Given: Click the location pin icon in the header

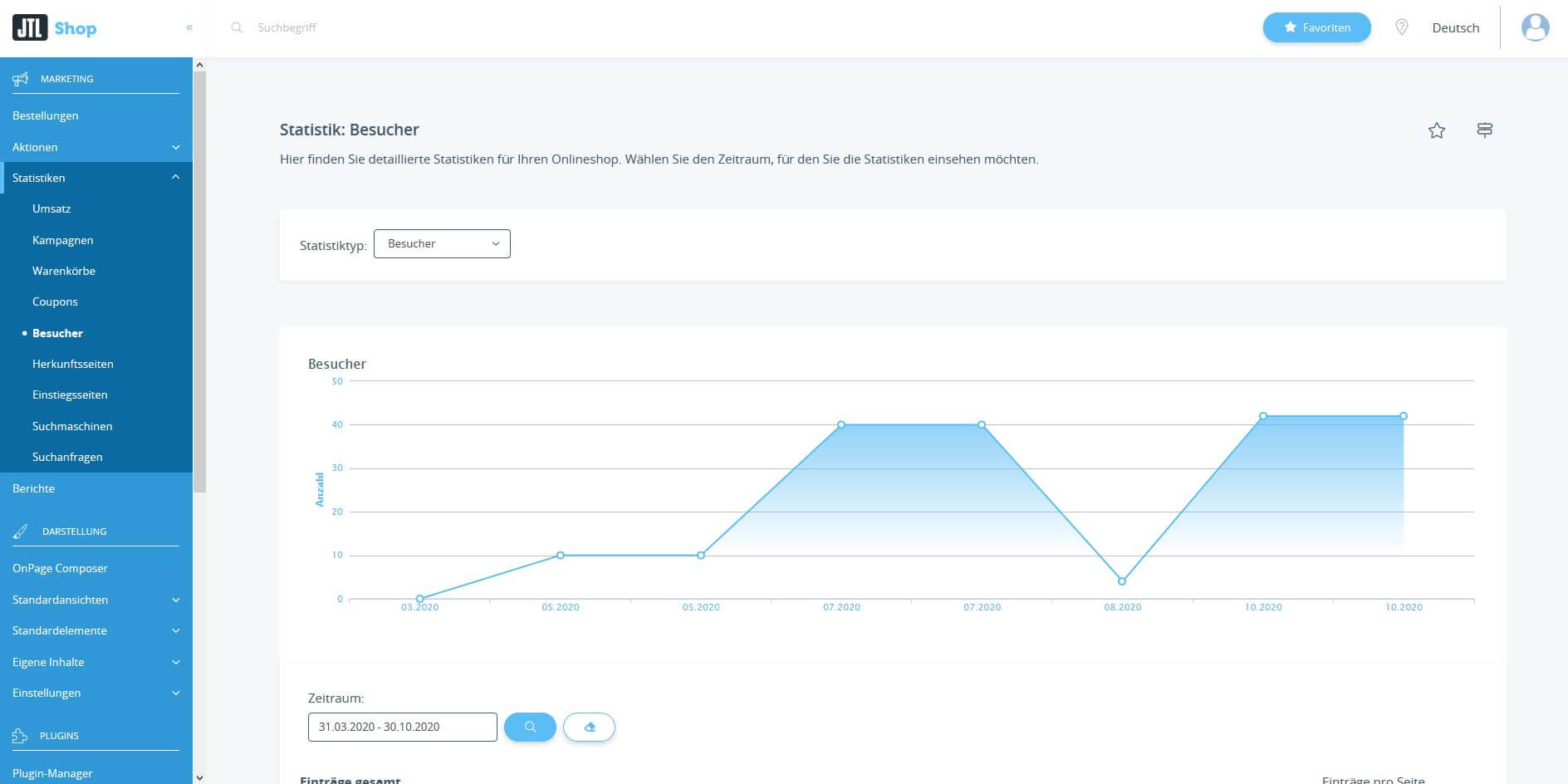Looking at the screenshot, I should 1402,27.
